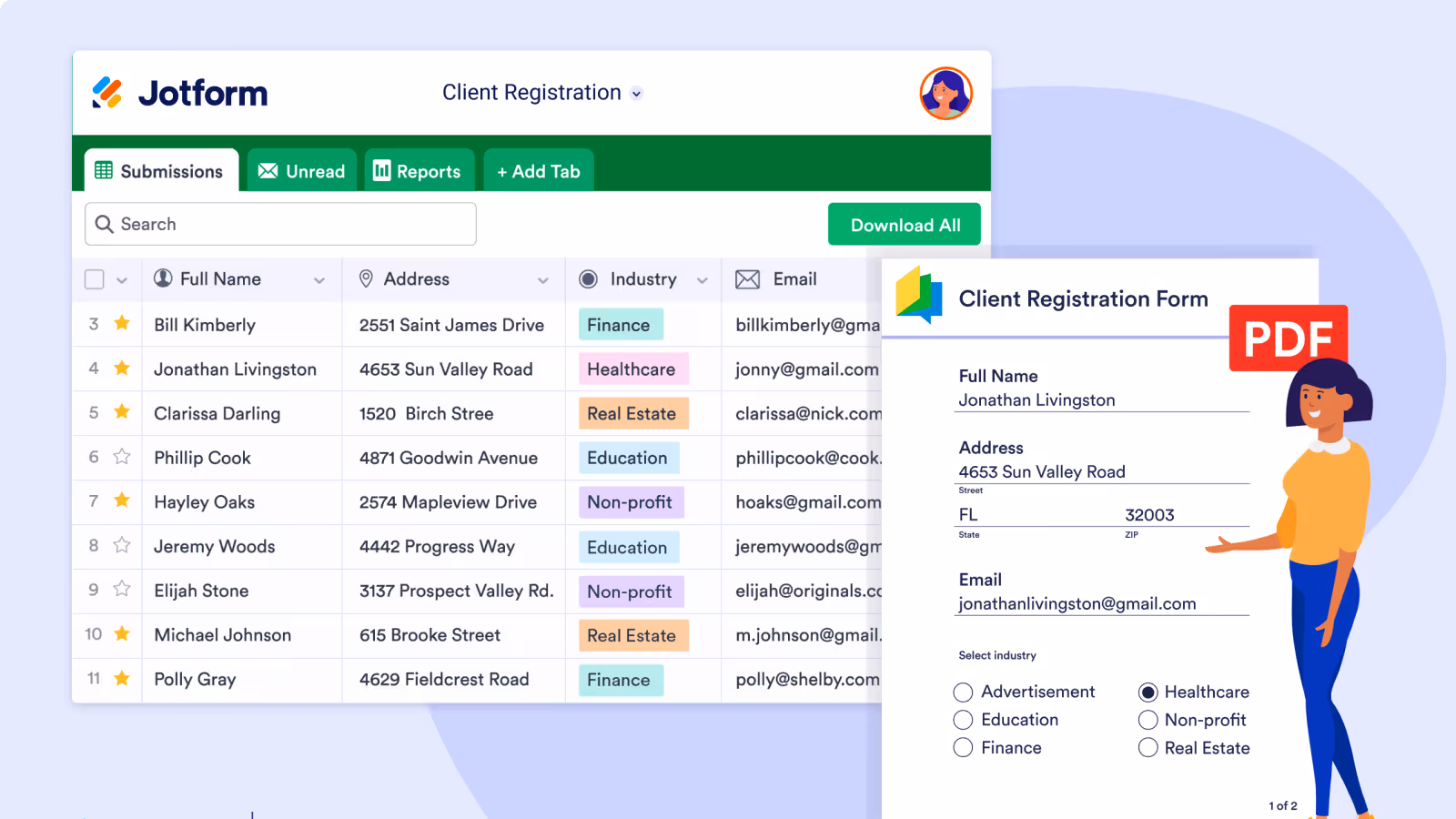Unstar Bill Kimberly's submission
Viewport: 1456px width, 819px height.
point(122,323)
